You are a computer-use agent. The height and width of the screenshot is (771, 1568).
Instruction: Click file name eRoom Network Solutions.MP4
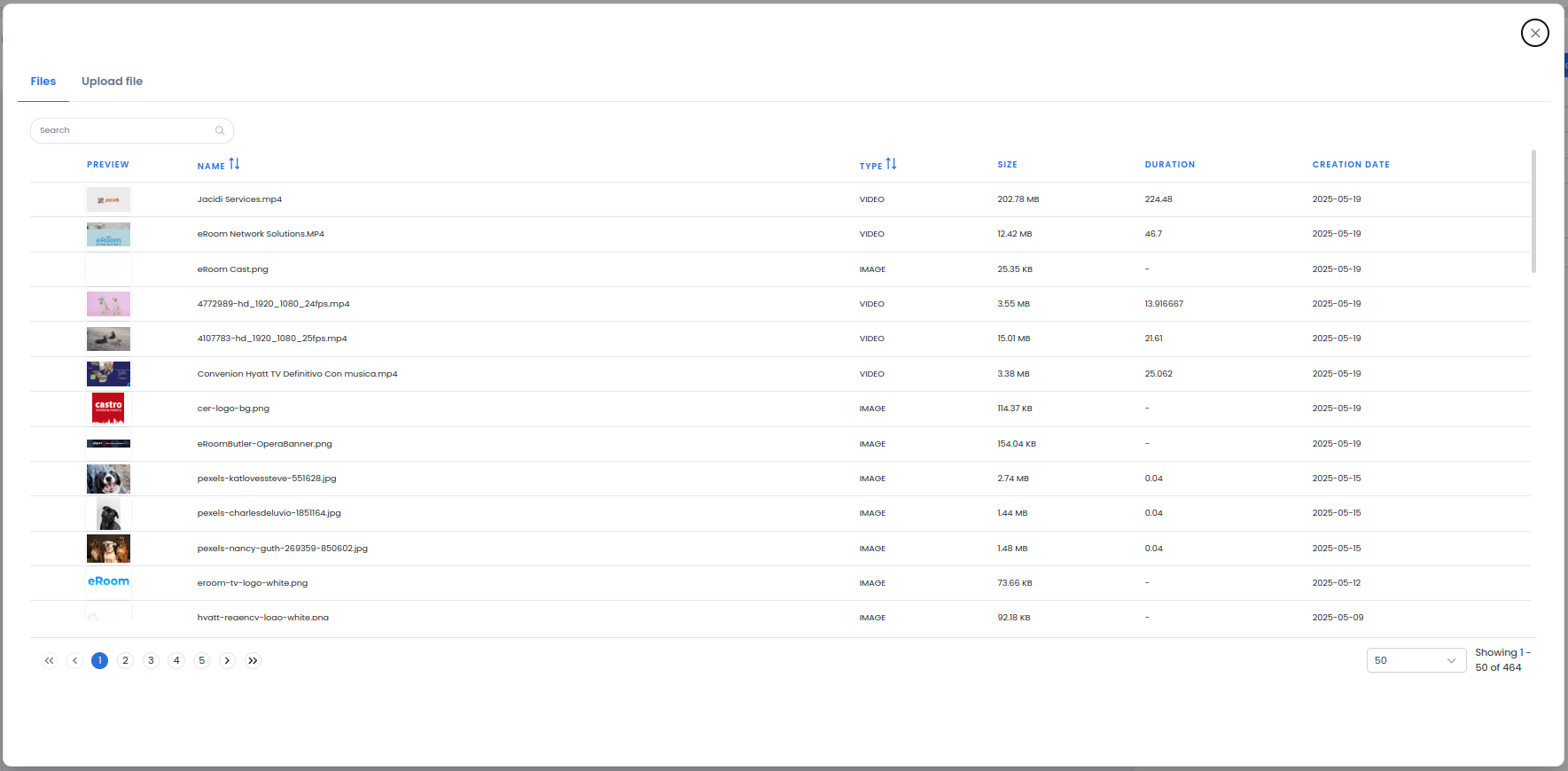point(261,234)
